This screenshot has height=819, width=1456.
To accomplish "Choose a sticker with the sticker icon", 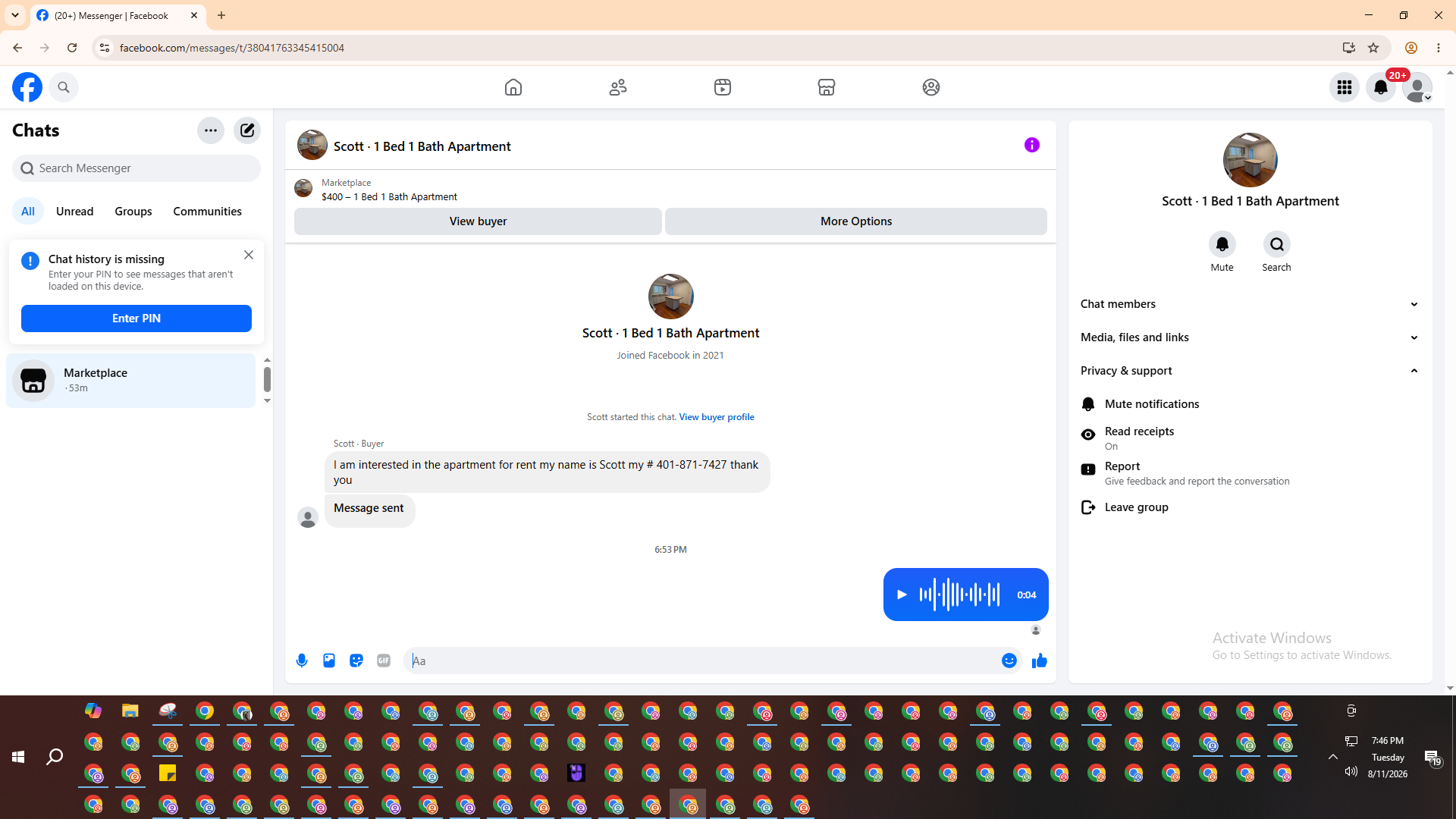I will pyautogui.click(x=356, y=661).
